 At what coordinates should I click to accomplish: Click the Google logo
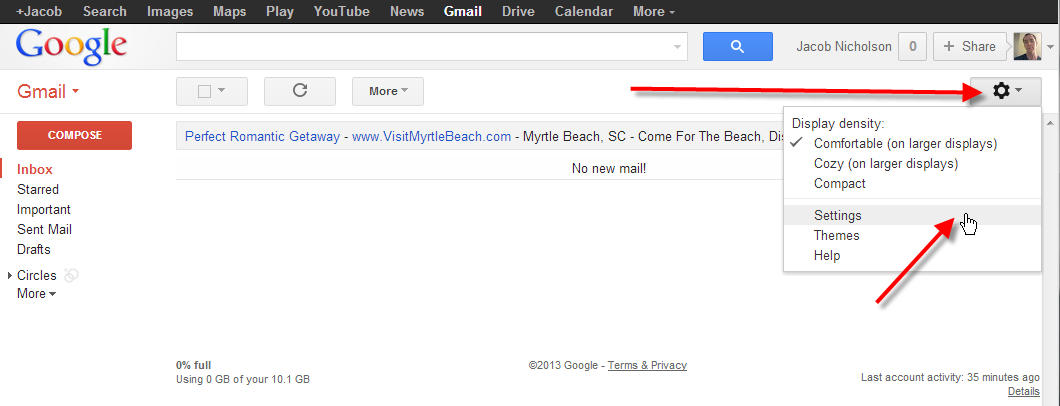click(x=71, y=46)
